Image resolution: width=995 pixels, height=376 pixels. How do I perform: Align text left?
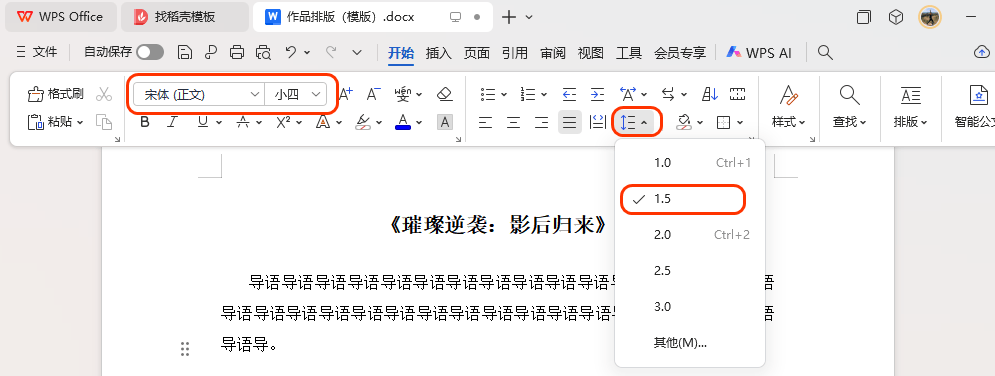[485, 122]
